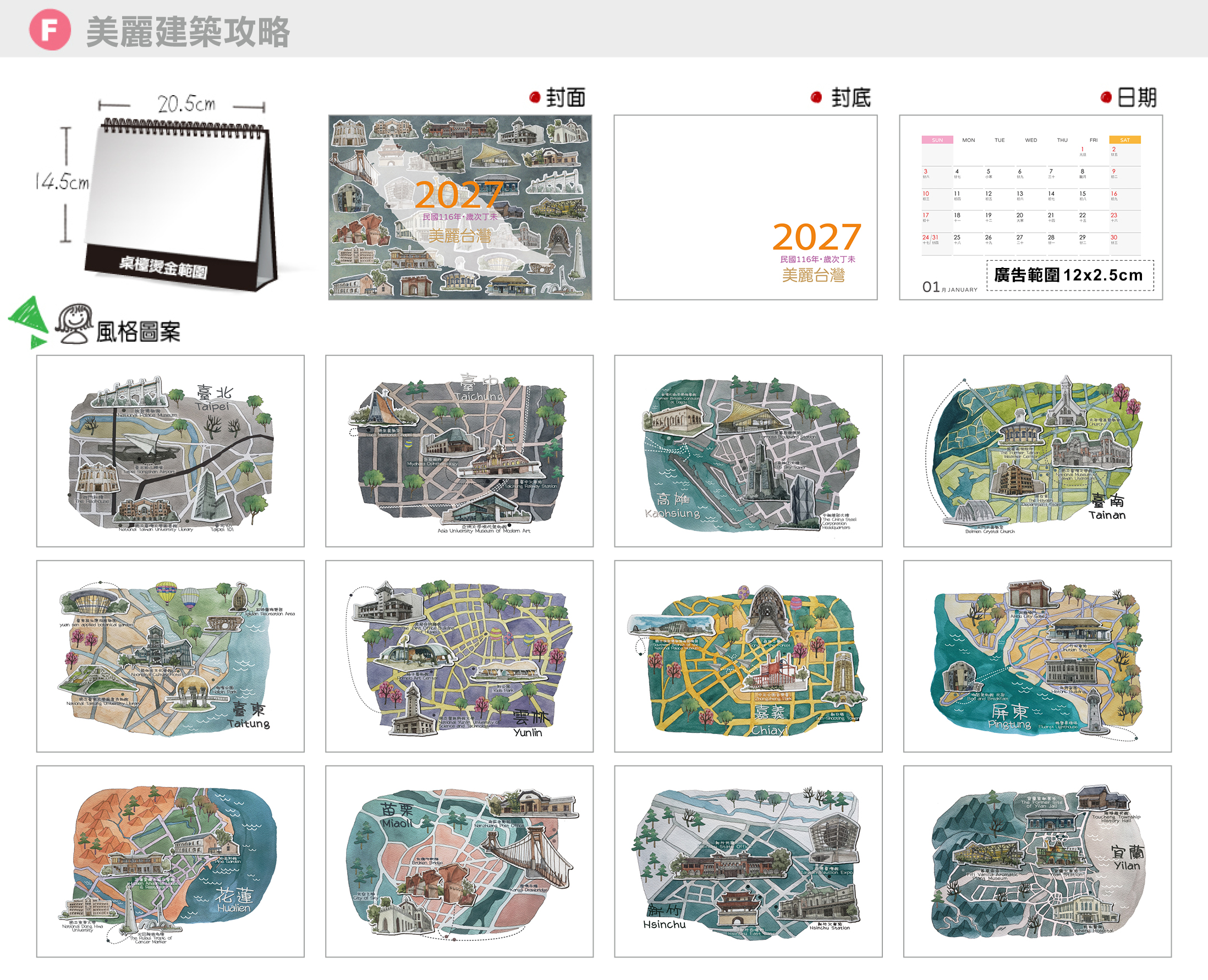Select the Taitung map illustration

click(x=171, y=656)
